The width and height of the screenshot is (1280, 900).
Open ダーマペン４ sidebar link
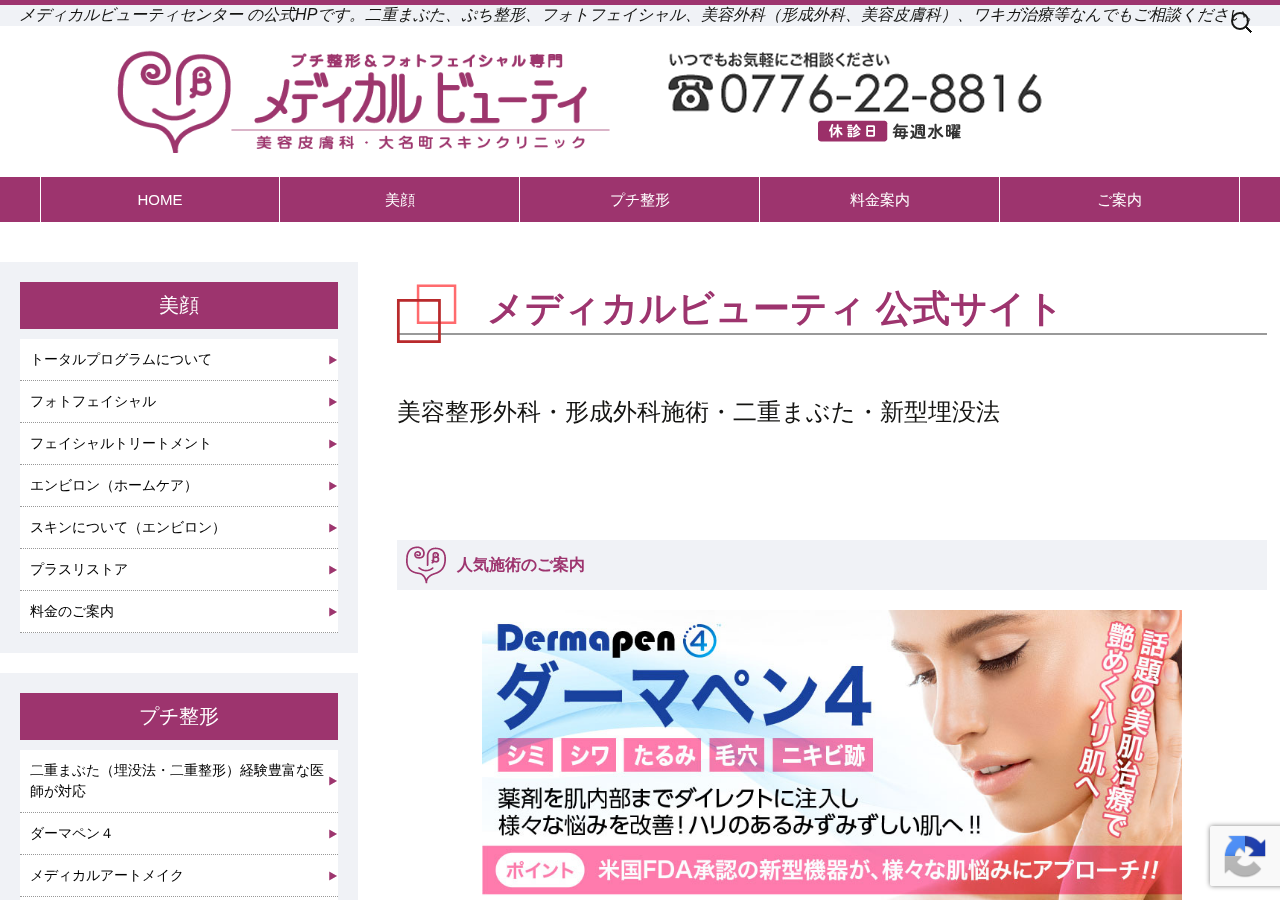[x=179, y=834]
